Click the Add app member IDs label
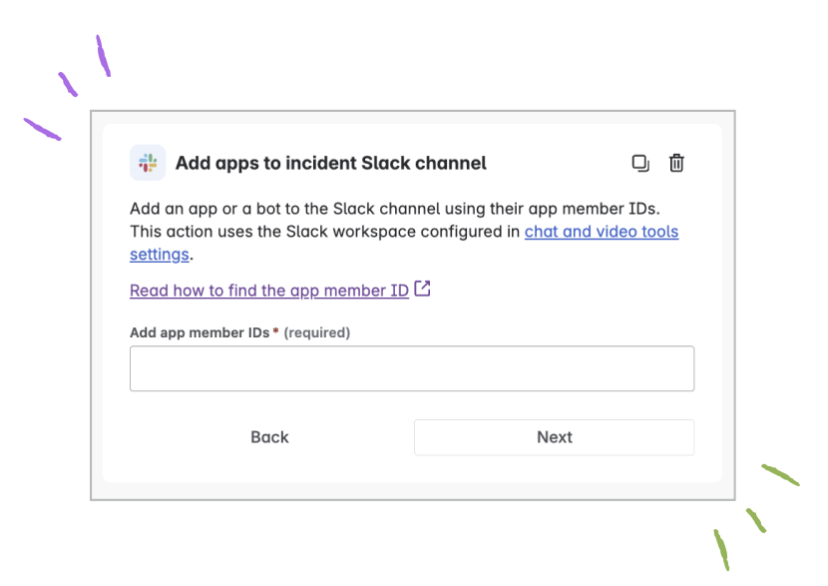Screen dimensions: 828x586 pos(200,333)
